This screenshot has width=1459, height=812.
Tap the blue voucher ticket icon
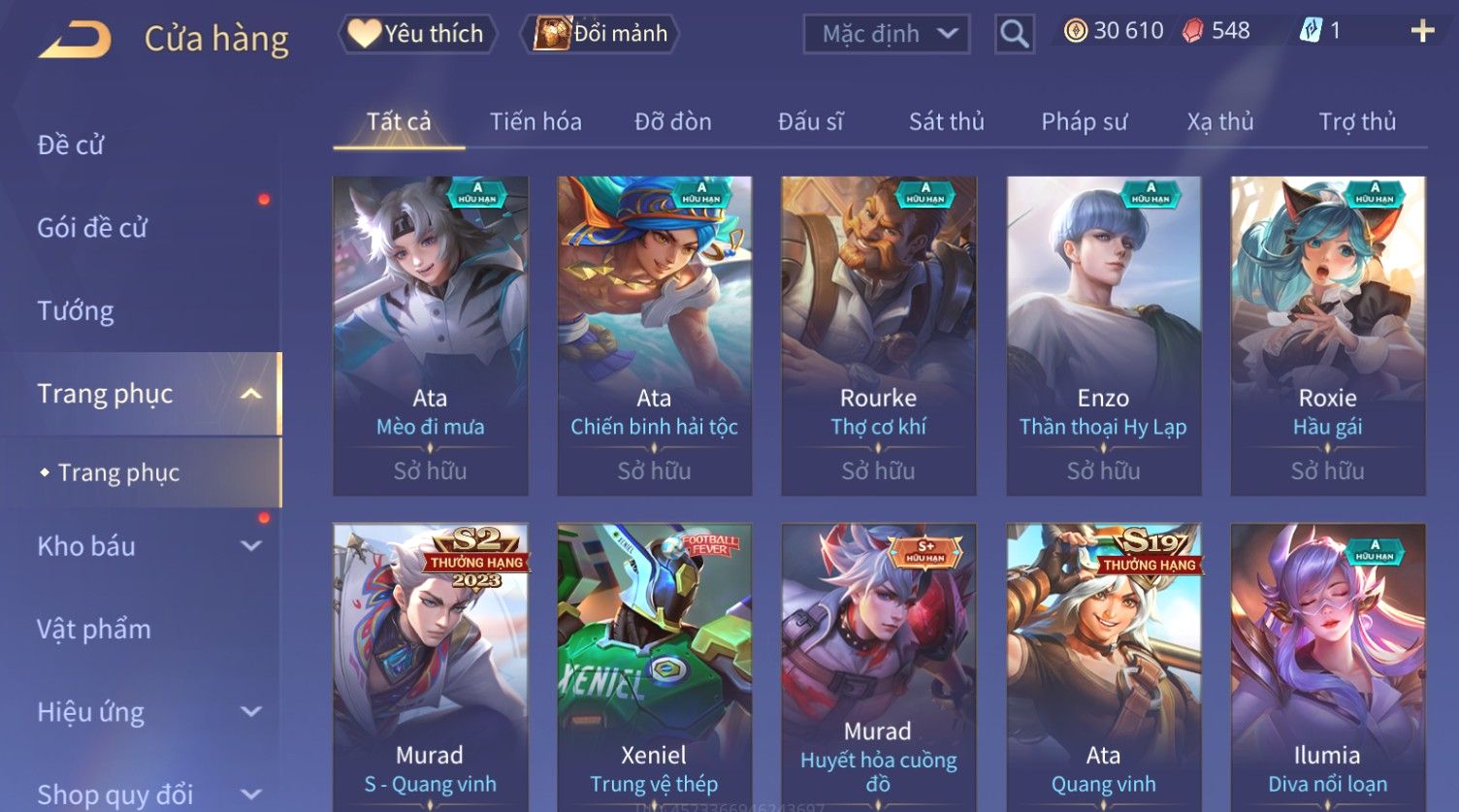(x=1311, y=31)
